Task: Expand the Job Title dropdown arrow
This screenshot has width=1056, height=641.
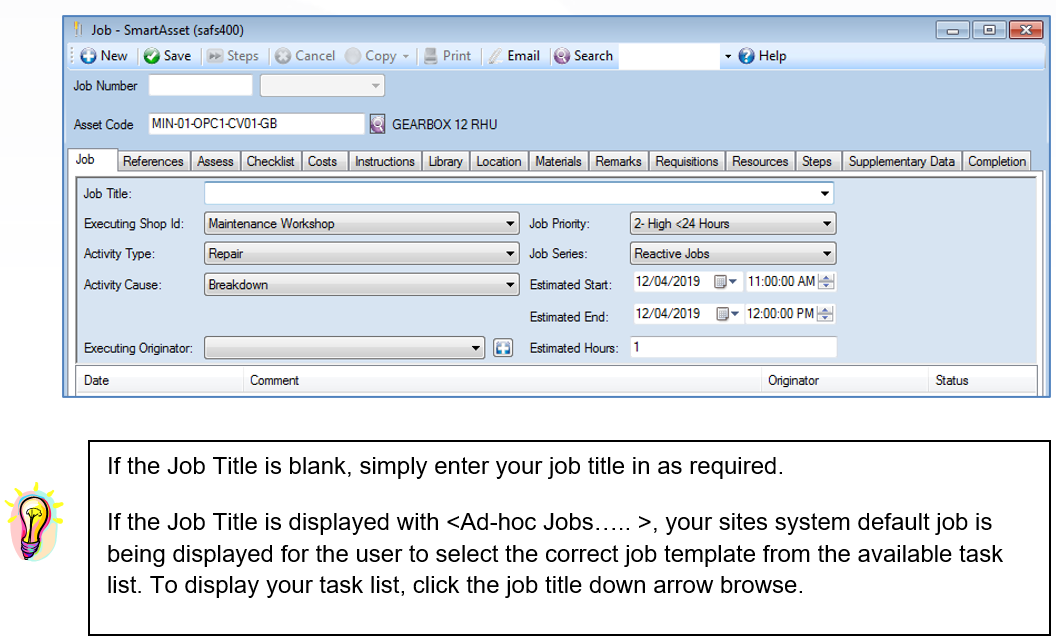Action: [825, 193]
